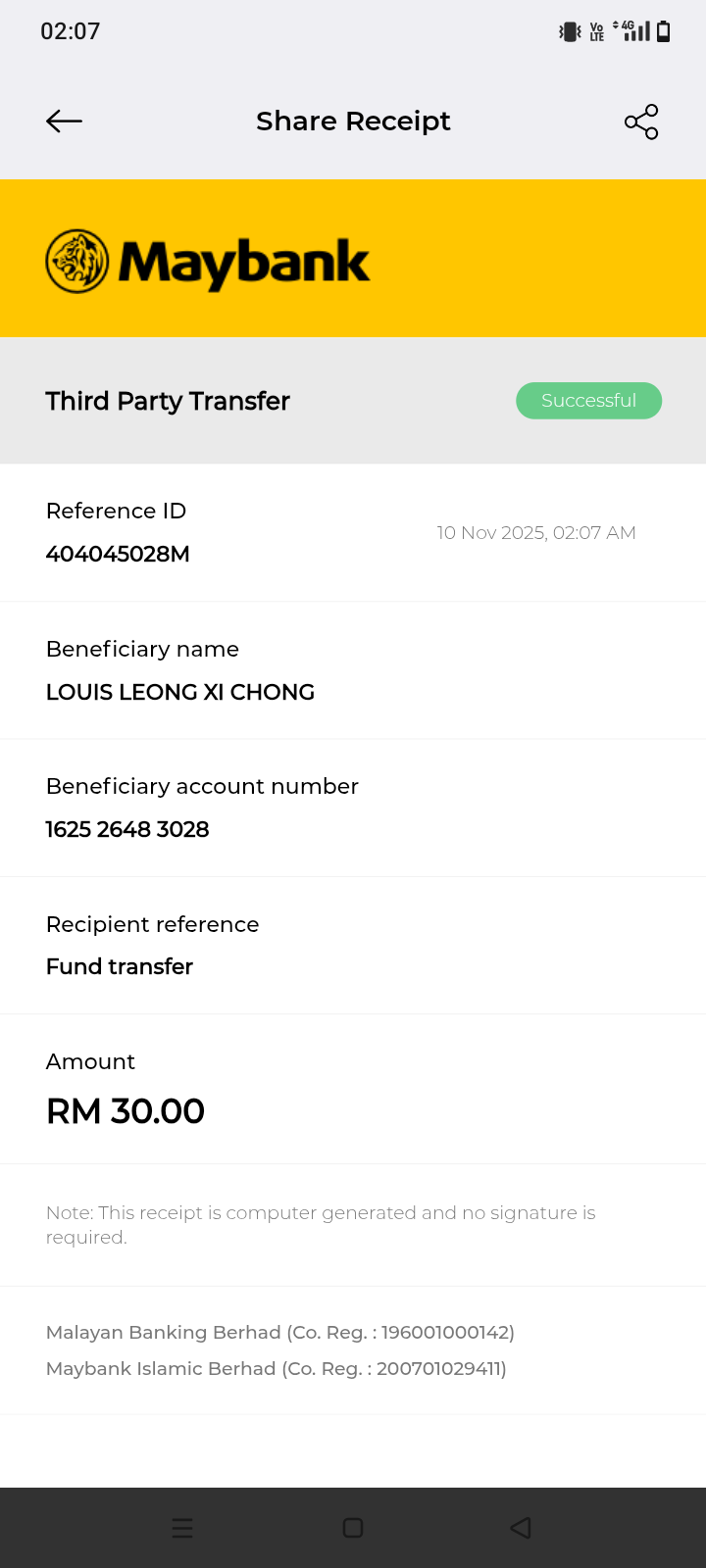706x1568 pixels.
Task: Tap the battery status icon
Action: 664,31
